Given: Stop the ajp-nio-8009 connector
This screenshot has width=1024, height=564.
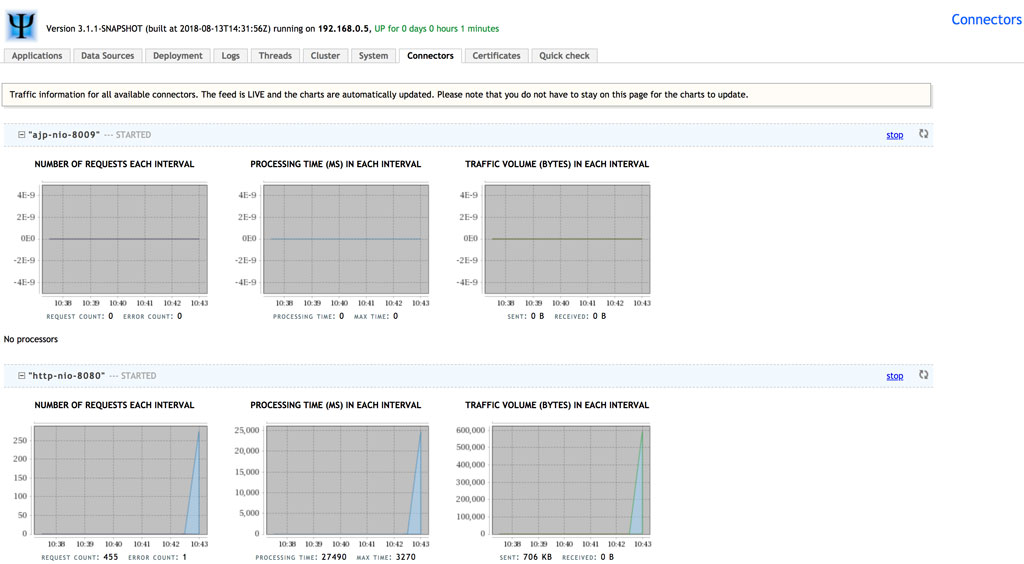Looking at the screenshot, I should tap(895, 135).
